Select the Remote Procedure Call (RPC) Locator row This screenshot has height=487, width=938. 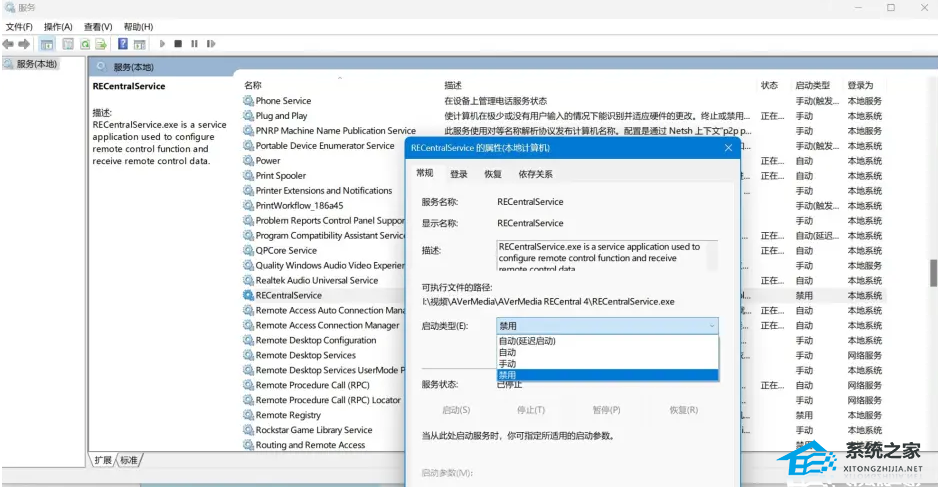point(323,400)
